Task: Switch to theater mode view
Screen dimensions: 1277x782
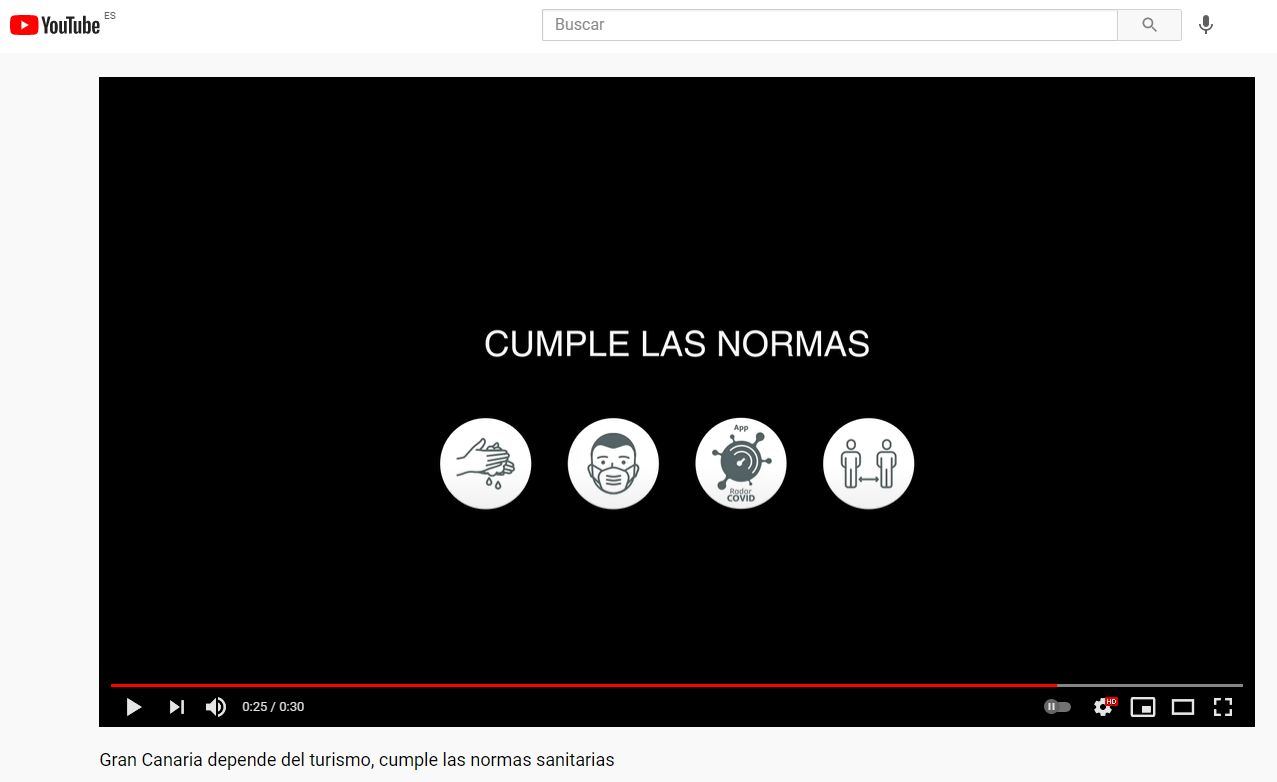Action: coord(1183,707)
